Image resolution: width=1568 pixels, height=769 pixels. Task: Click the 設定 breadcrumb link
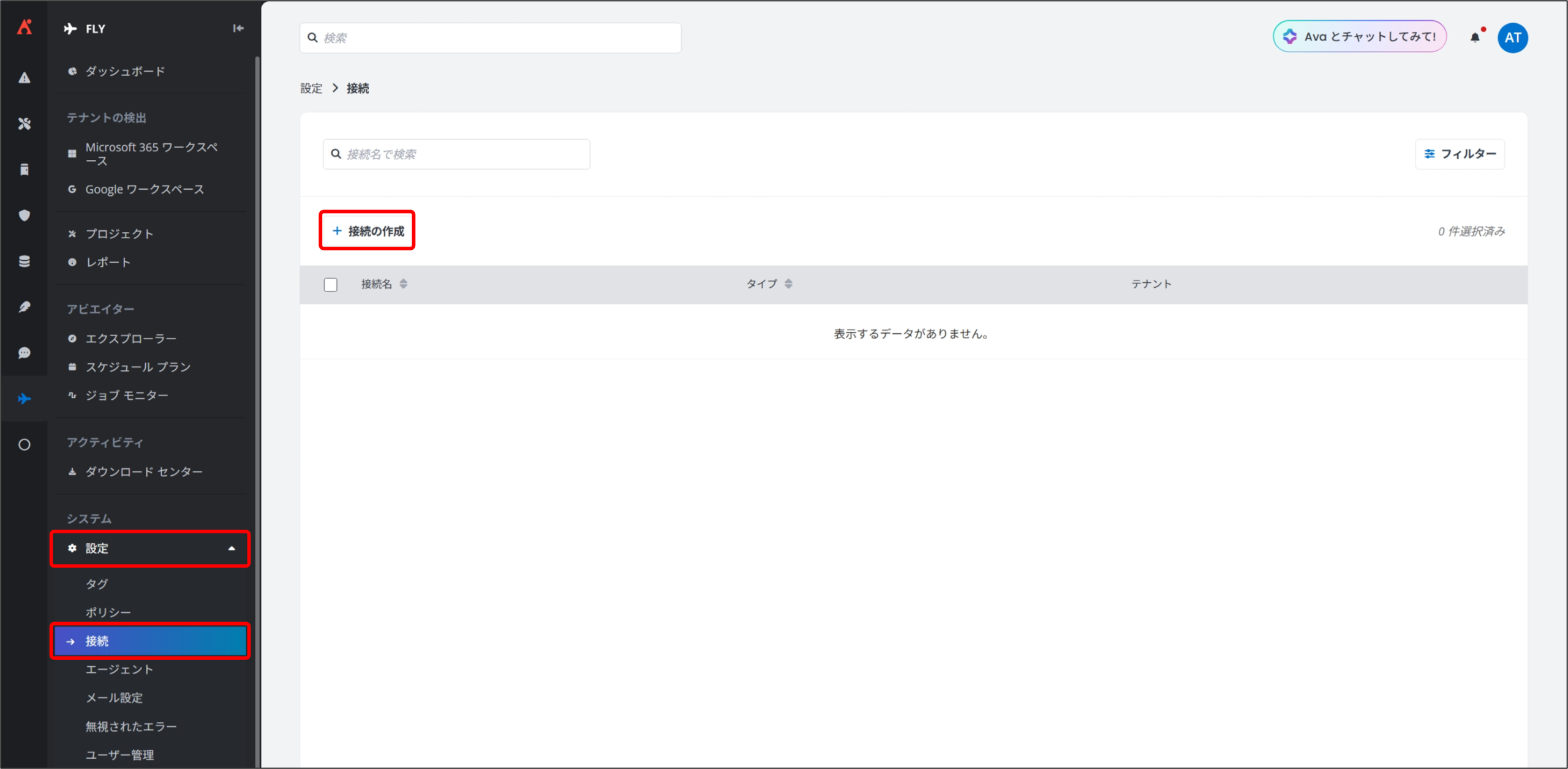tap(311, 89)
